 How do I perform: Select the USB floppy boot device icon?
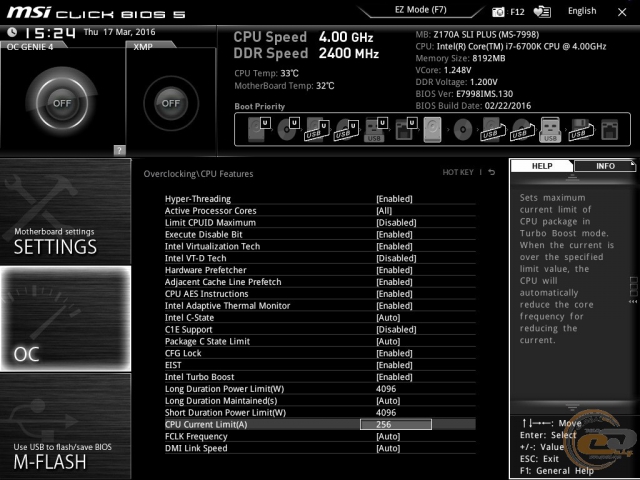[x=580, y=129]
